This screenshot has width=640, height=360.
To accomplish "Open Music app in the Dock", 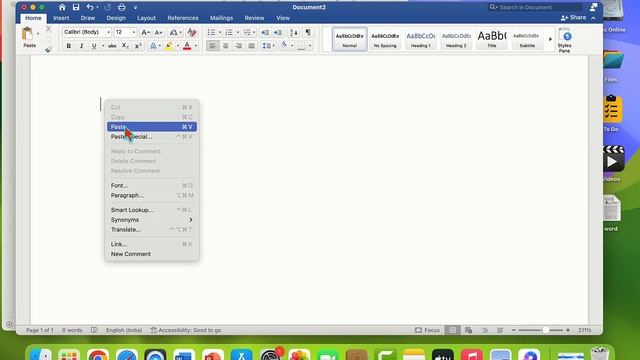I will 472,354.
